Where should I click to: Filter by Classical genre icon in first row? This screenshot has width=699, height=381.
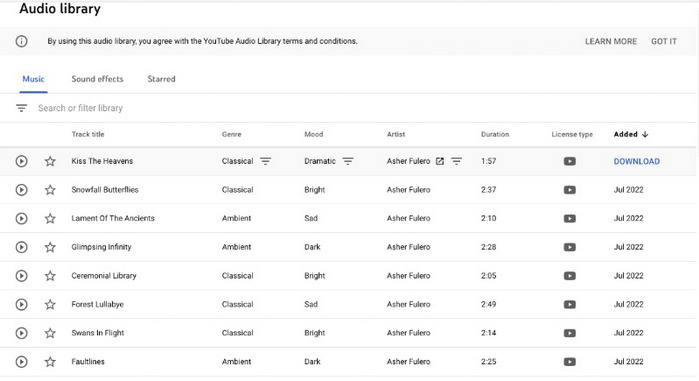click(265, 161)
